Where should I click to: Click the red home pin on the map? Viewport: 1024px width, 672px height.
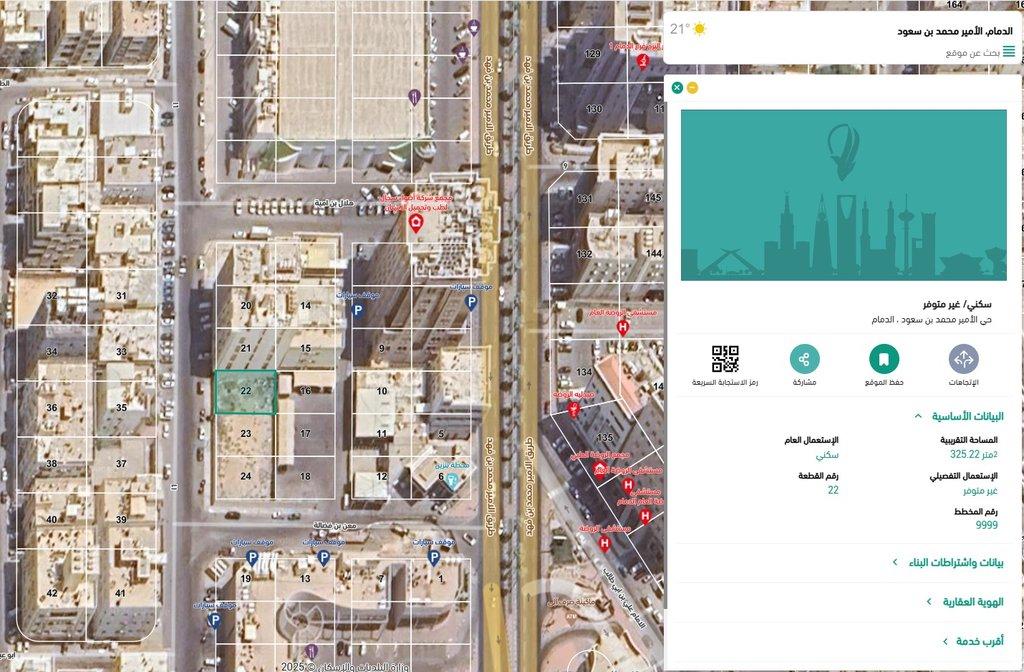click(x=416, y=223)
